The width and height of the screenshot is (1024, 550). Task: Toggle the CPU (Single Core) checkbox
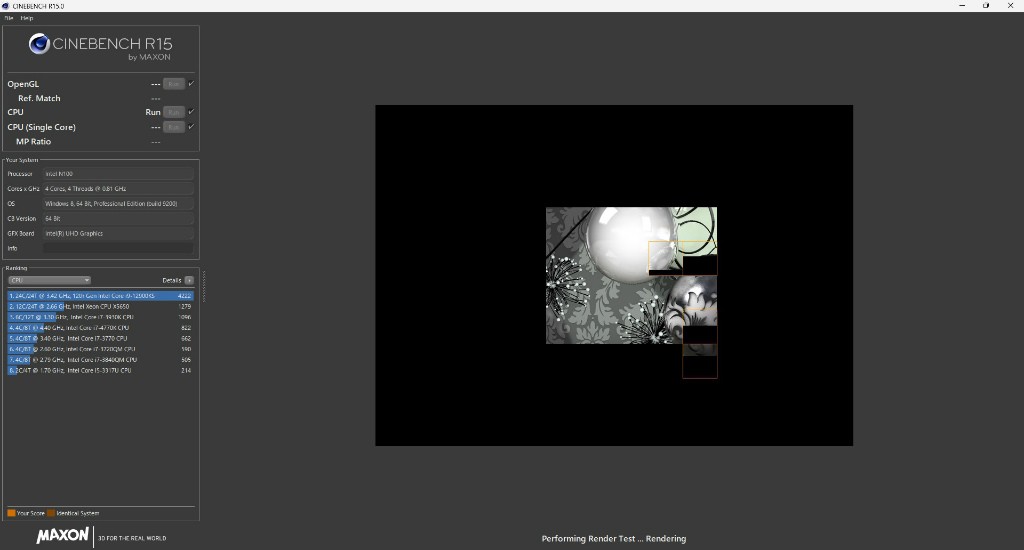pyautogui.click(x=191, y=127)
